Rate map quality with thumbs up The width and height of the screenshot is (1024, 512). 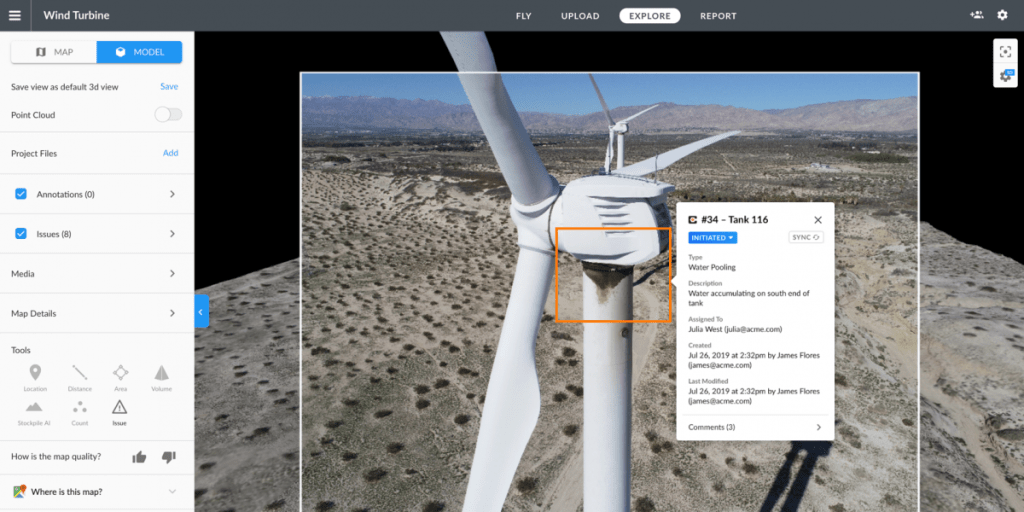click(139, 457)
